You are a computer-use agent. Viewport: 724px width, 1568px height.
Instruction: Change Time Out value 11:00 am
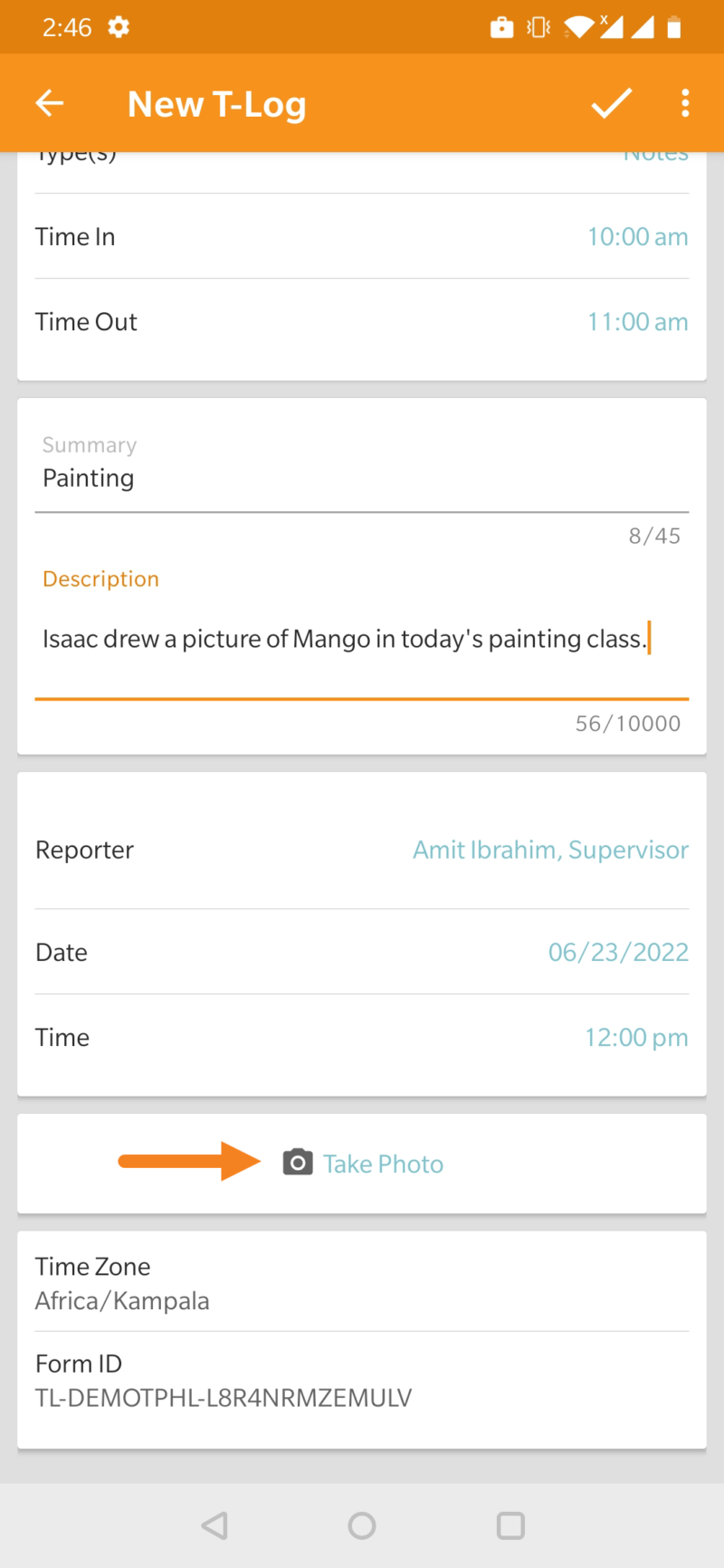(637, 322)
